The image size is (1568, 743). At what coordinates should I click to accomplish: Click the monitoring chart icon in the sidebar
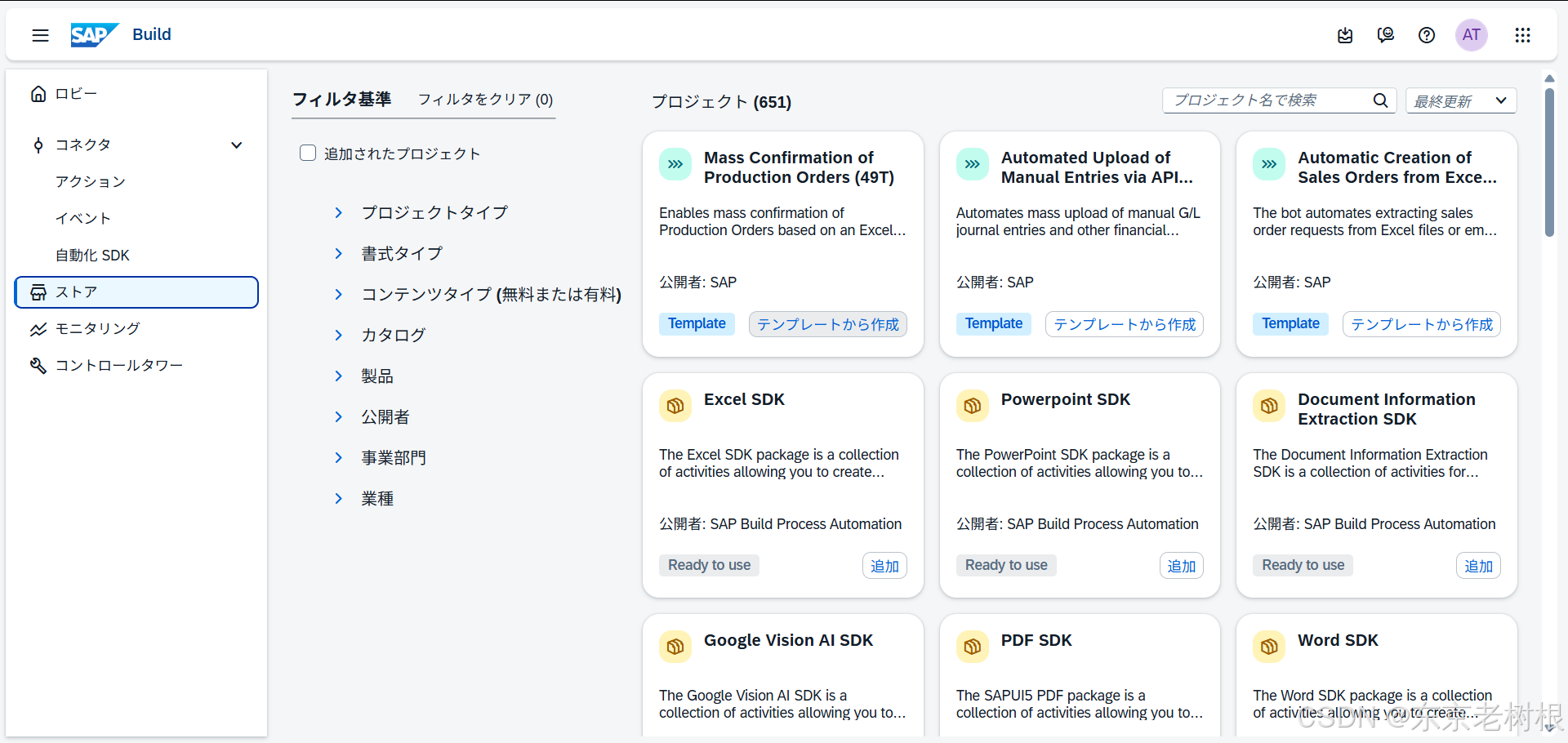pyautogui.click(x=38, y=329)
